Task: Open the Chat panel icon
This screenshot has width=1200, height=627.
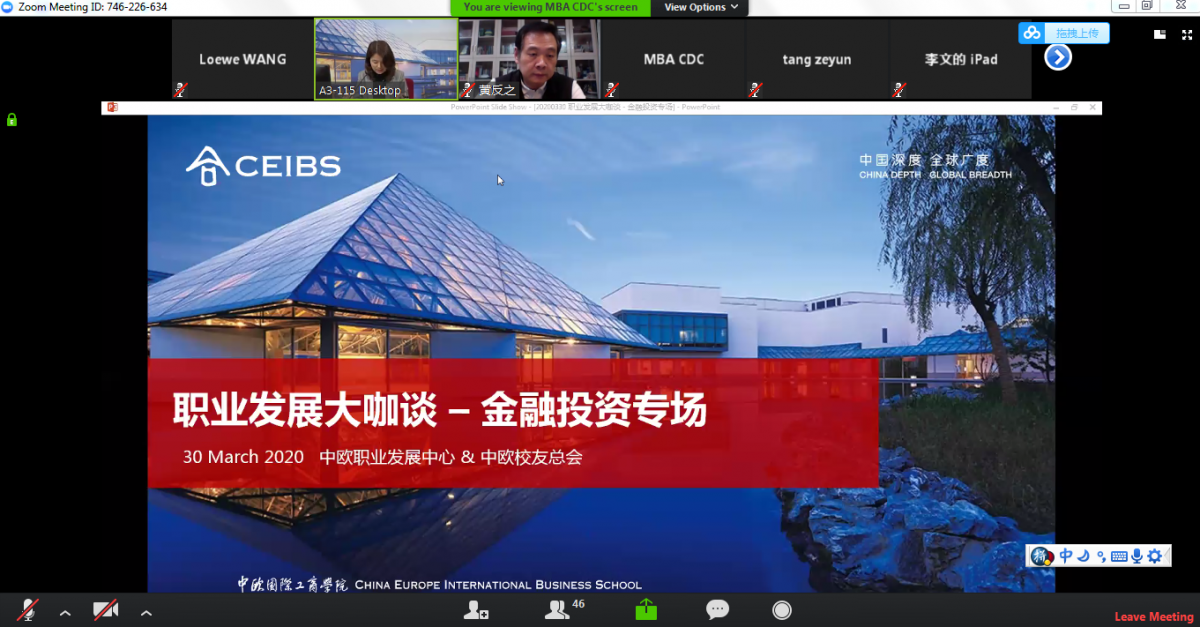Action: (717, 609)
